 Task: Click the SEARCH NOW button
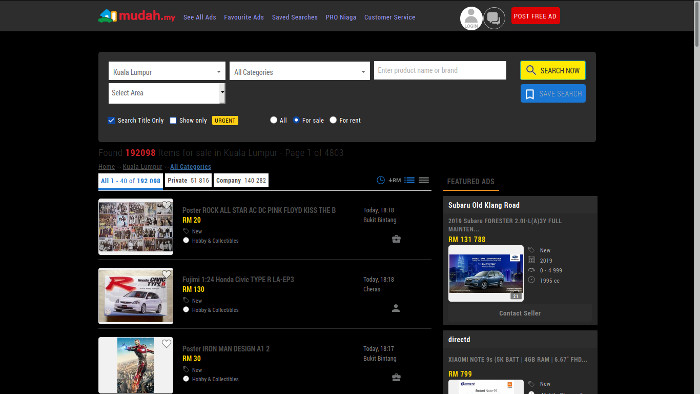coord(553,70)
